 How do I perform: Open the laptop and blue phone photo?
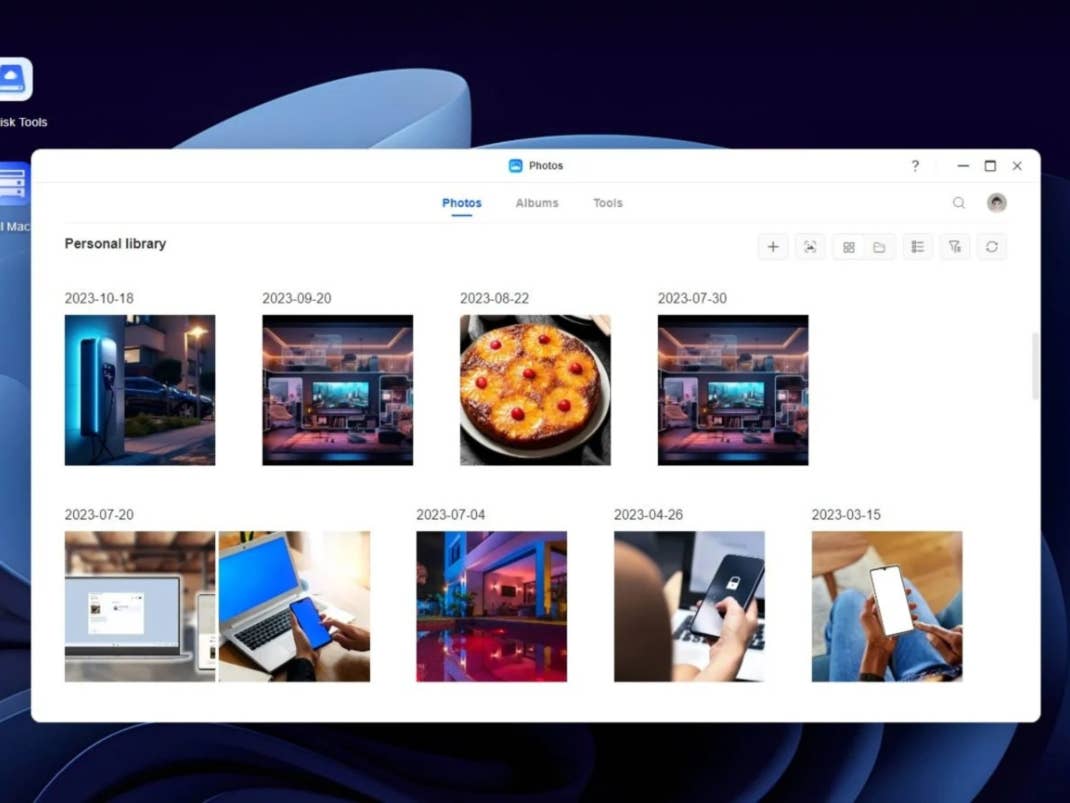point(294,607)
